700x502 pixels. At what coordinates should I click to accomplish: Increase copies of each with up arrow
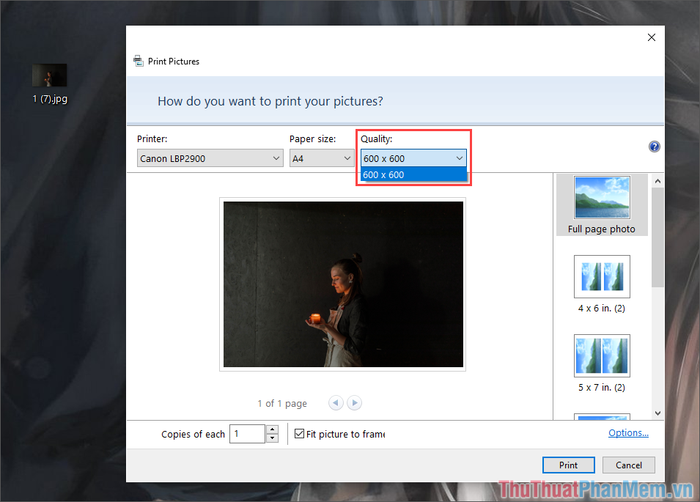click(272, 429)
